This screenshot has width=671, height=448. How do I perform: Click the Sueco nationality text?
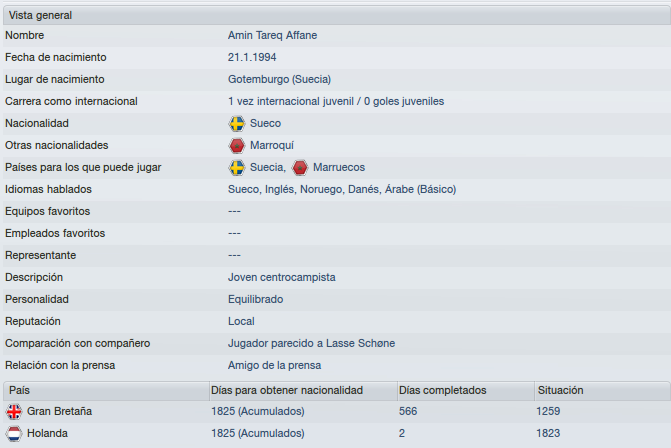pos(265,123)
